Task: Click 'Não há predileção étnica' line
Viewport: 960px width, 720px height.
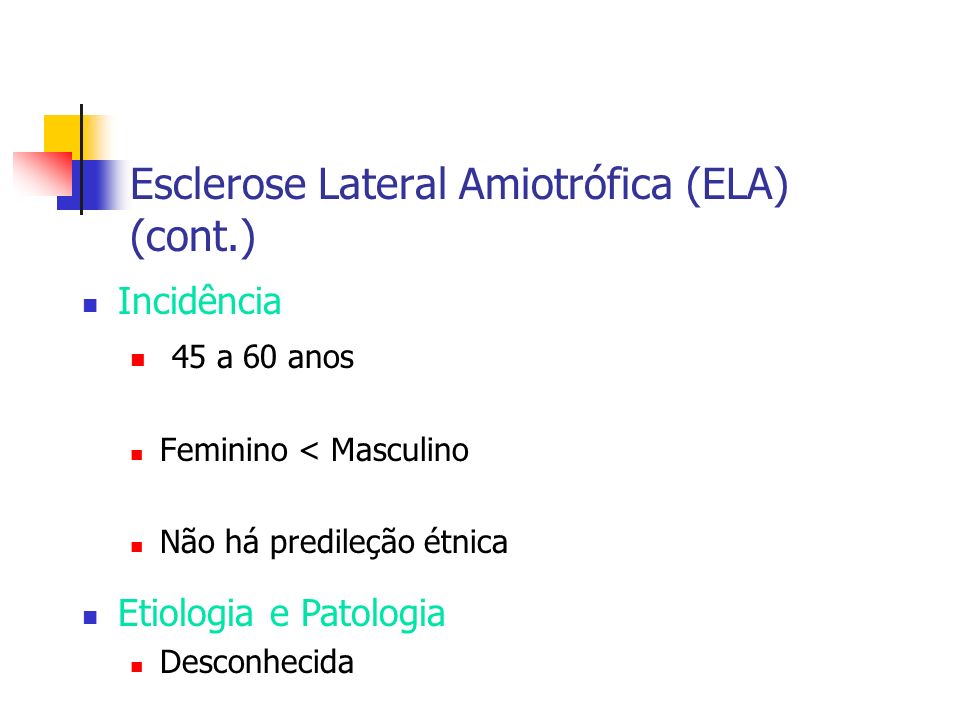Action: [x=334, y=542]
